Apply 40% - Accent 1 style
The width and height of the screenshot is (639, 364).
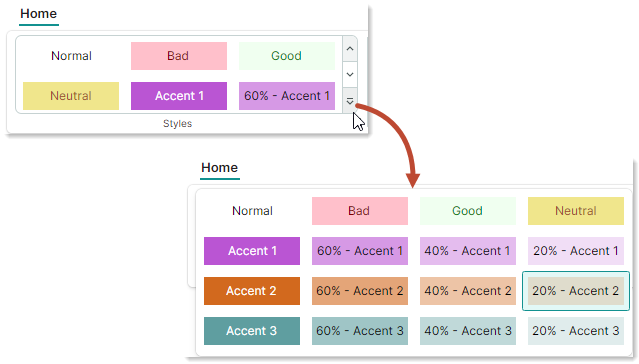pyautogui.click(x=467, y=251)
